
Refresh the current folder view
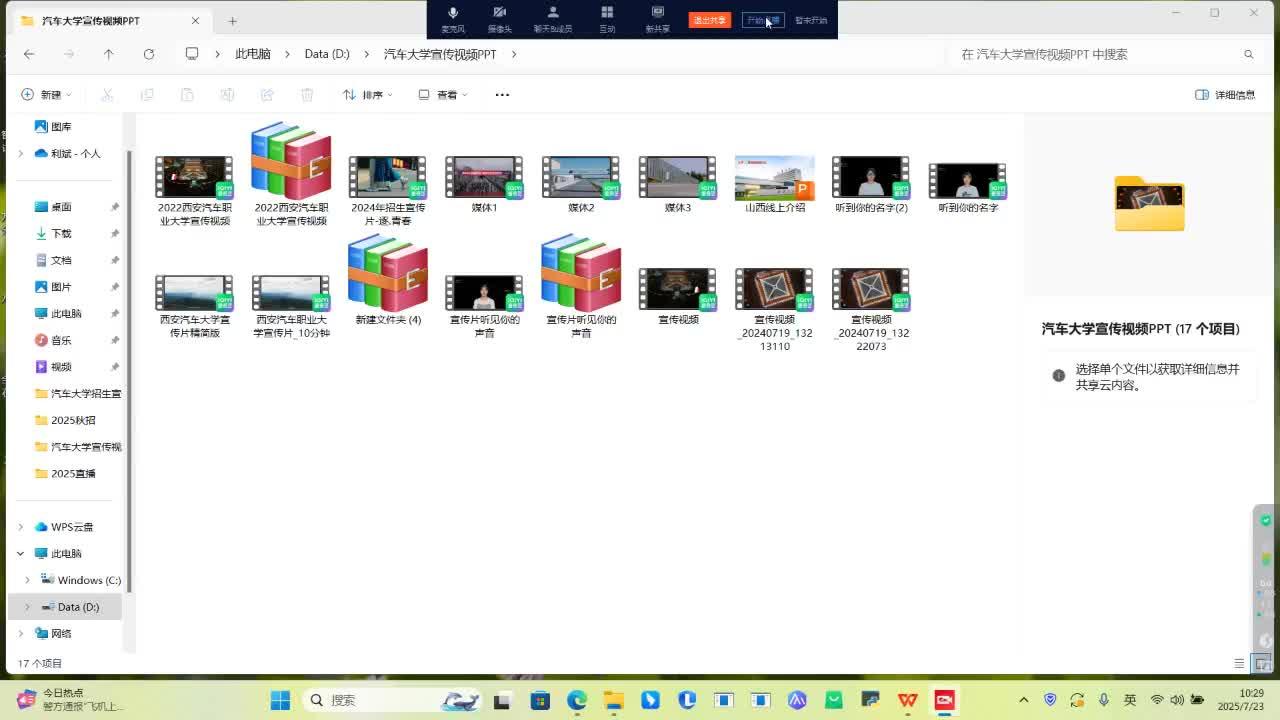(x=149, y=54)
